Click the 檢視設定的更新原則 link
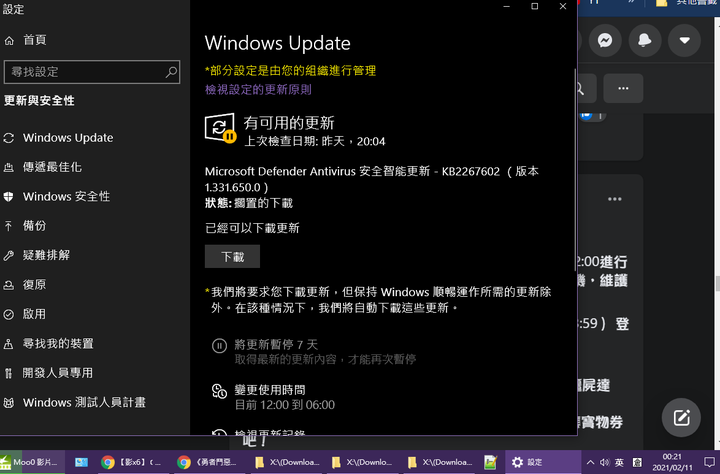The height and width of the screenshot is (474, 720). [x=258, y=89]
